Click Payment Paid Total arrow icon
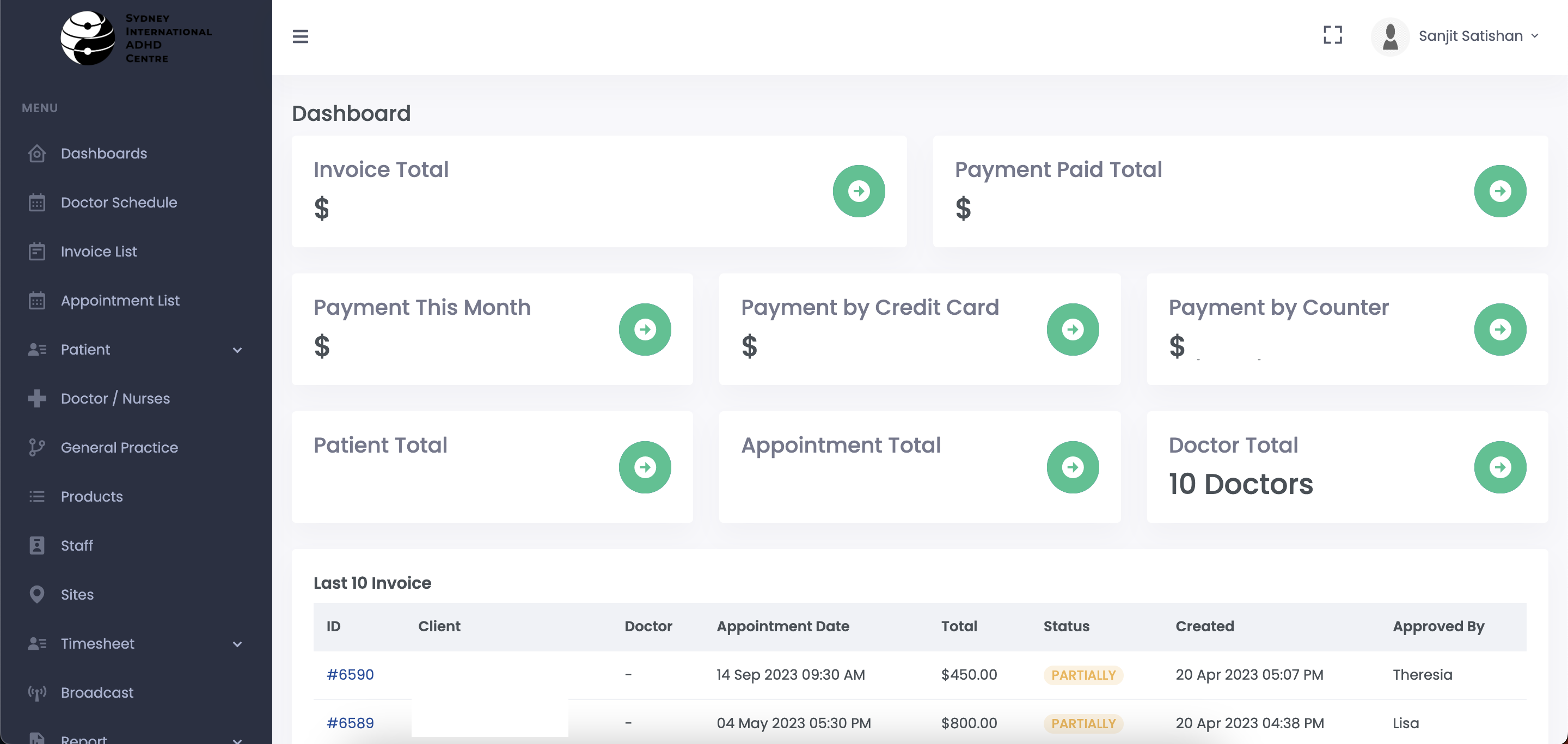Screen dimensions: 1568x744 coord(1499,191)
